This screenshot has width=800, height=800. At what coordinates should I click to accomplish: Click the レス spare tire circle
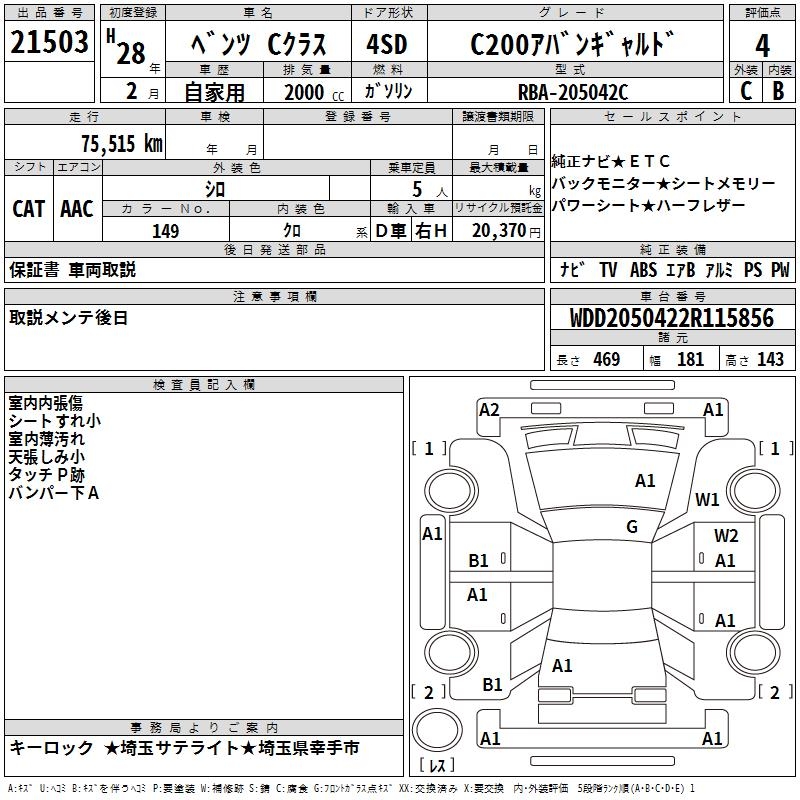[437, 730]
